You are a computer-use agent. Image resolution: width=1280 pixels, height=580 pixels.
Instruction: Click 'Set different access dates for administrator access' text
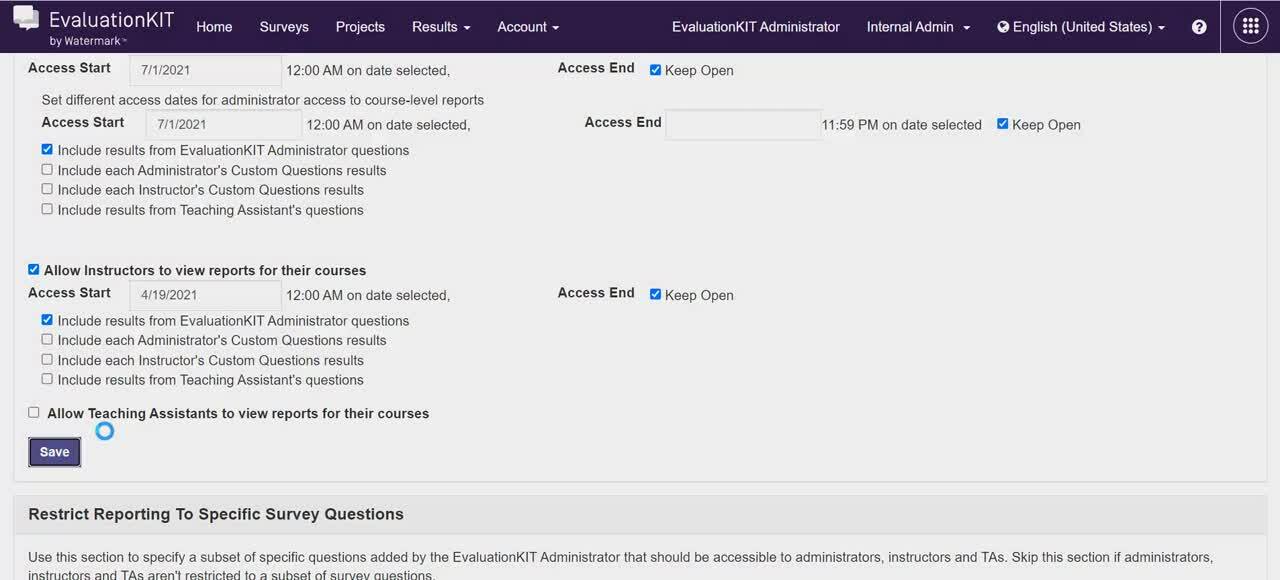[263, 100]
